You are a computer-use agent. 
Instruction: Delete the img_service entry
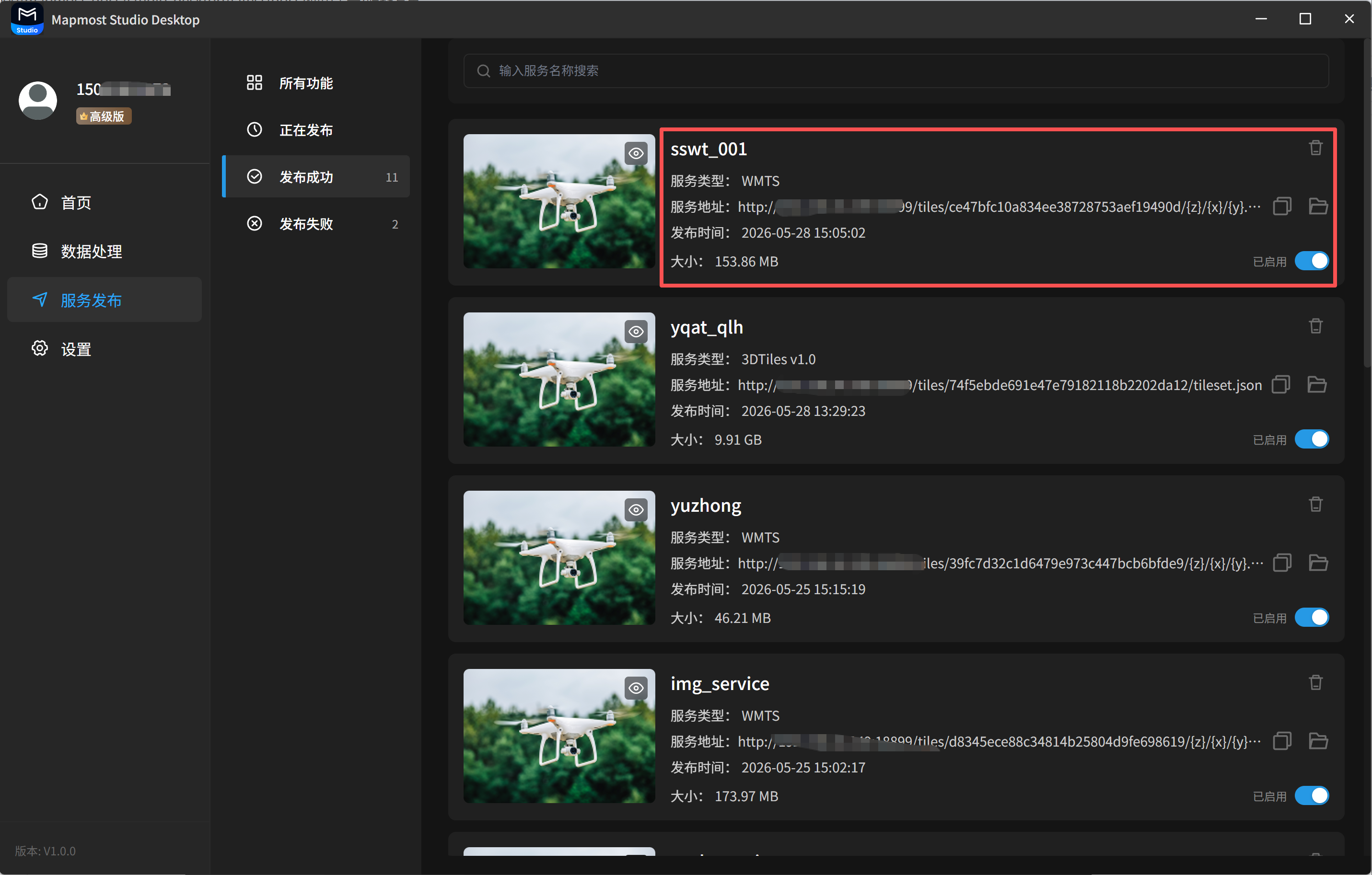(x=1315, y=683)
